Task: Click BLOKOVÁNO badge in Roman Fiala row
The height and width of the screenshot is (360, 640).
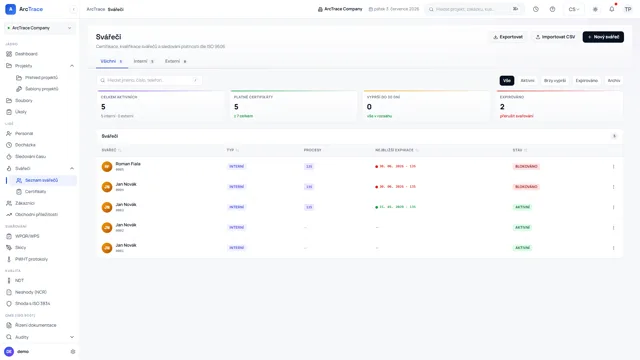Action: tap(526, 167)
